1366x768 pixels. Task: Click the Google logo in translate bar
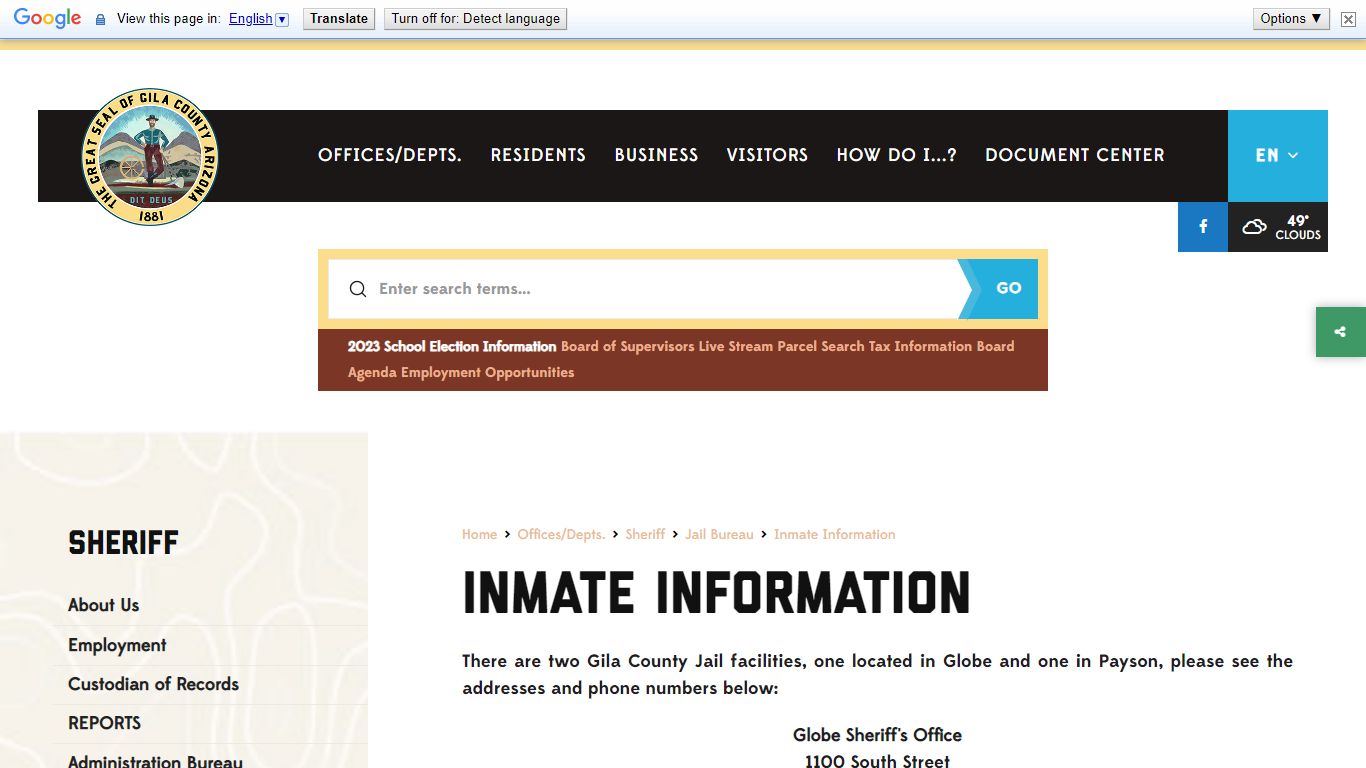tap(47, 19)
